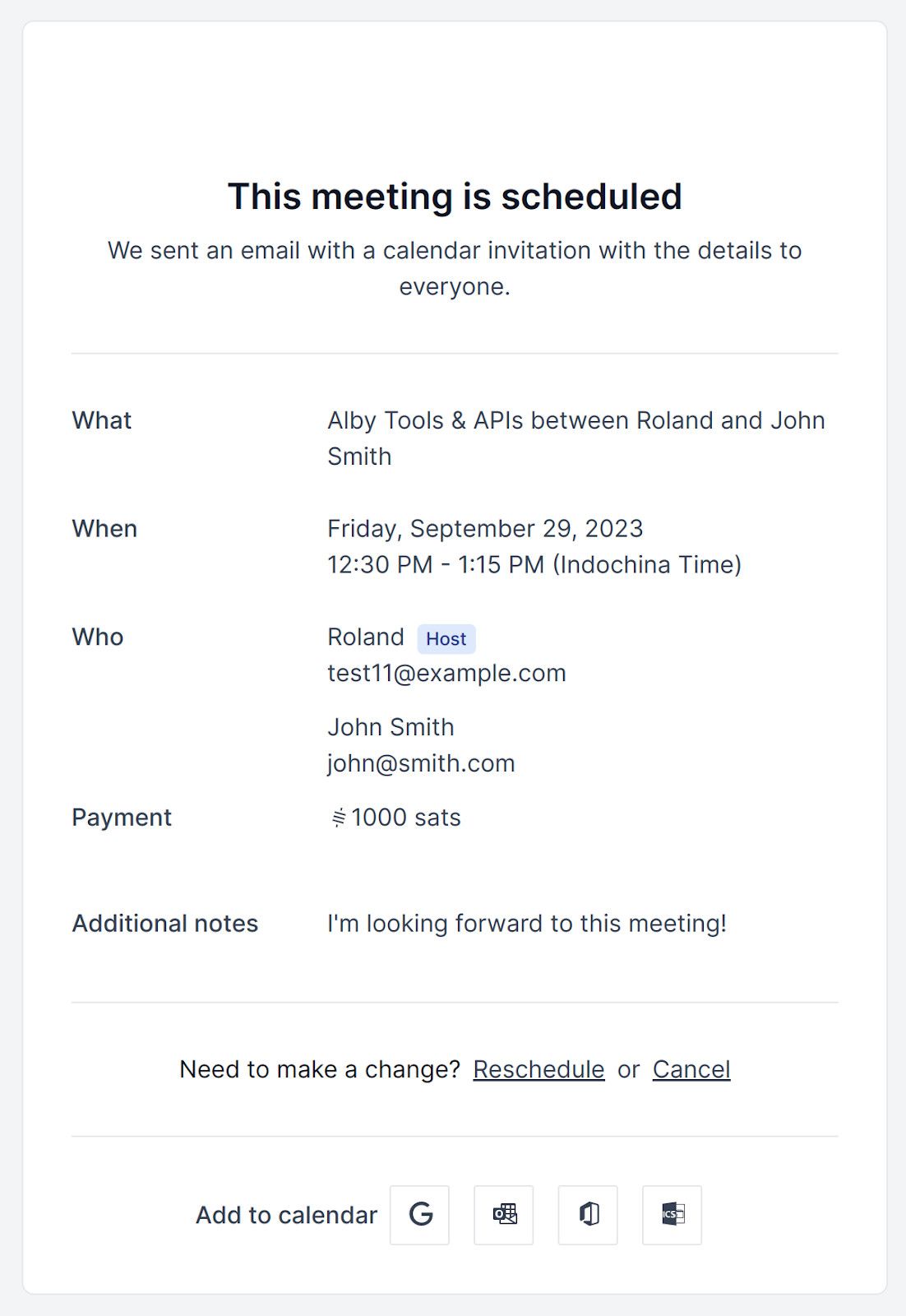Click the Host badge next to Roland

(446, 639)
